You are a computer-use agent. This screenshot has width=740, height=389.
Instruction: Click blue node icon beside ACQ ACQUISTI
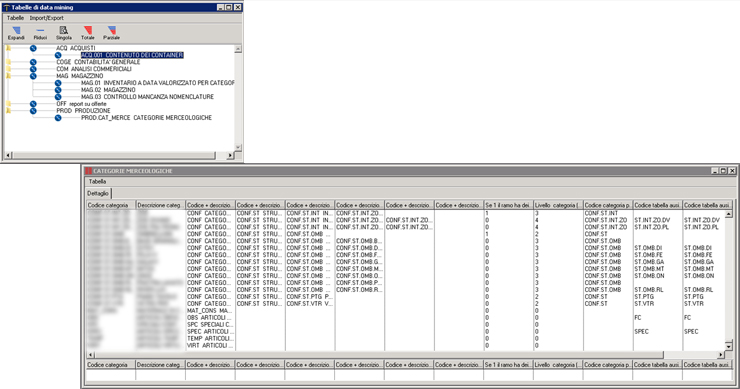coord(33,48)
